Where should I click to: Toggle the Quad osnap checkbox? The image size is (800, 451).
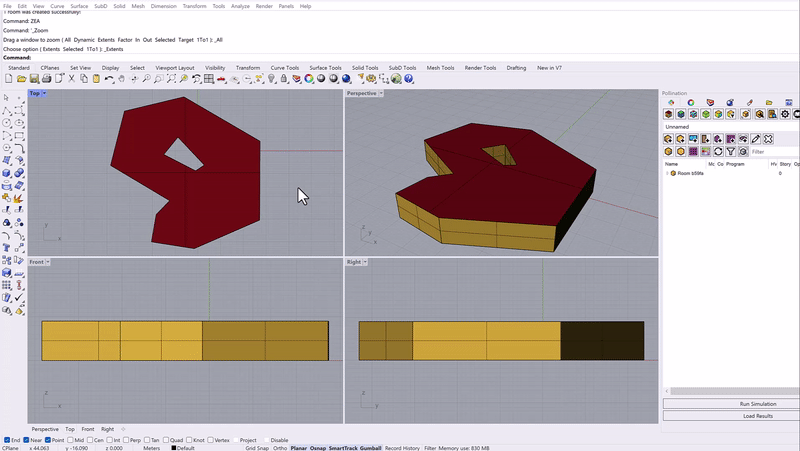(166, 440)
